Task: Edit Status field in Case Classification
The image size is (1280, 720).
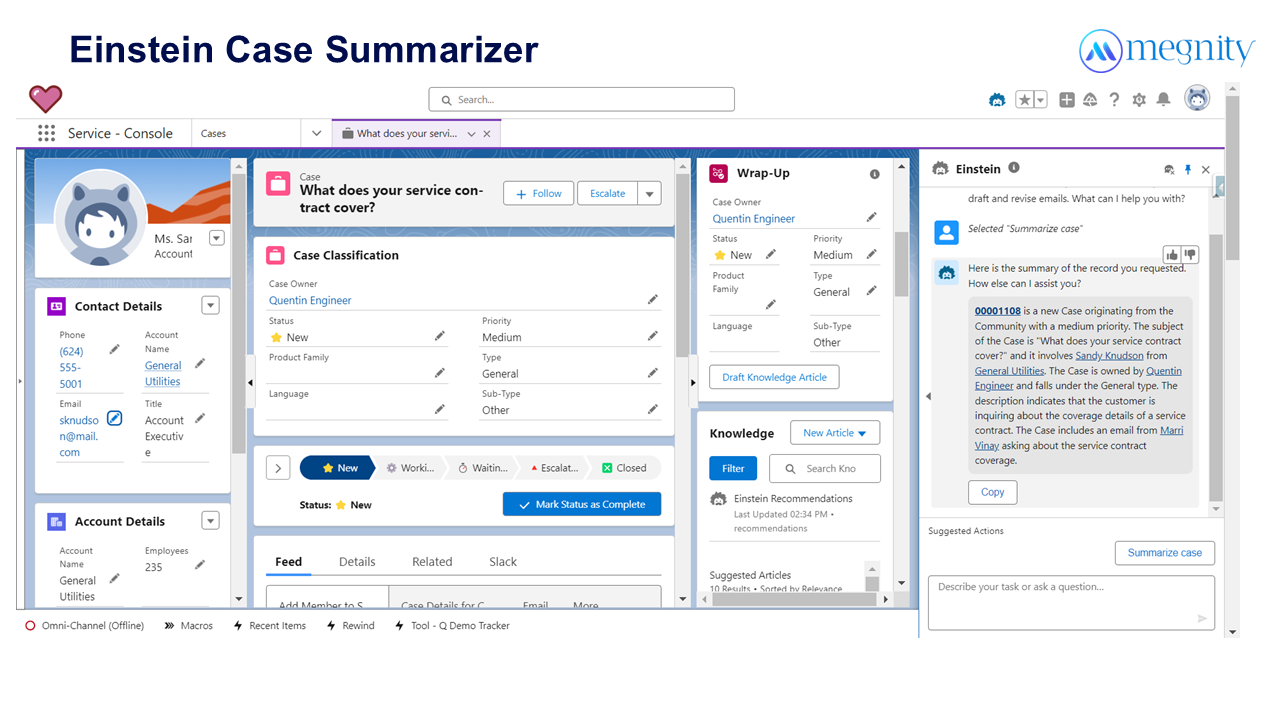Action: pyautogui.click(x=440, y=336)
